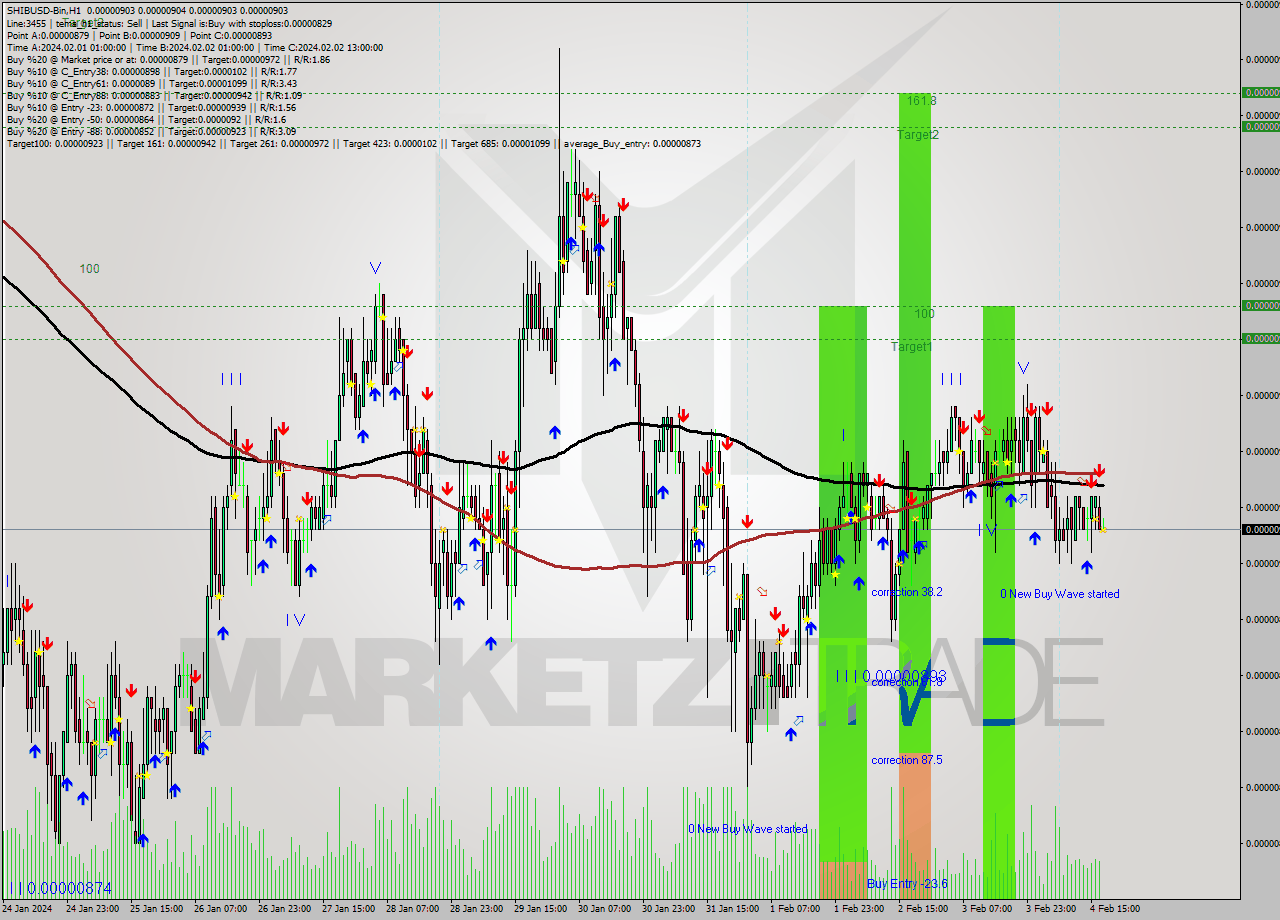Click the 'Target2' label on green bar
The height and width of the screenshot is (920, 1280).
pos(918,134)
